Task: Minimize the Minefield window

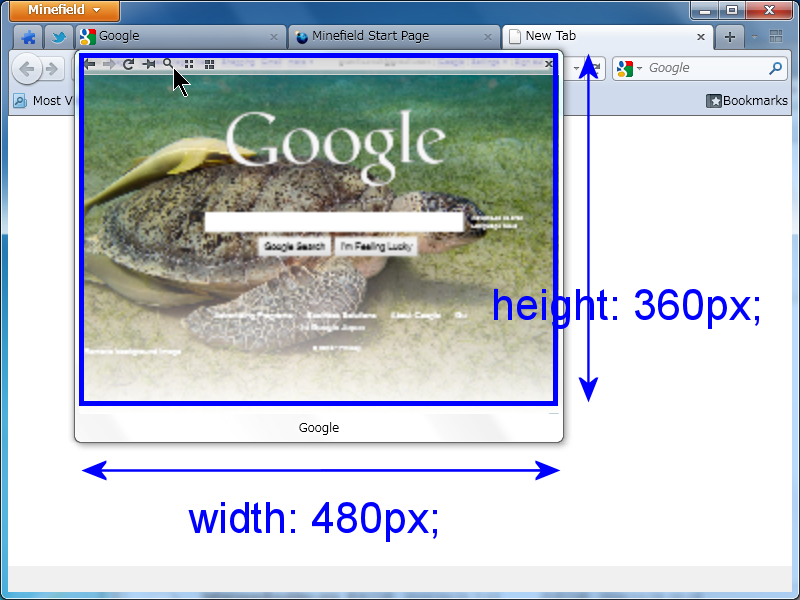Action: [705, 10]
